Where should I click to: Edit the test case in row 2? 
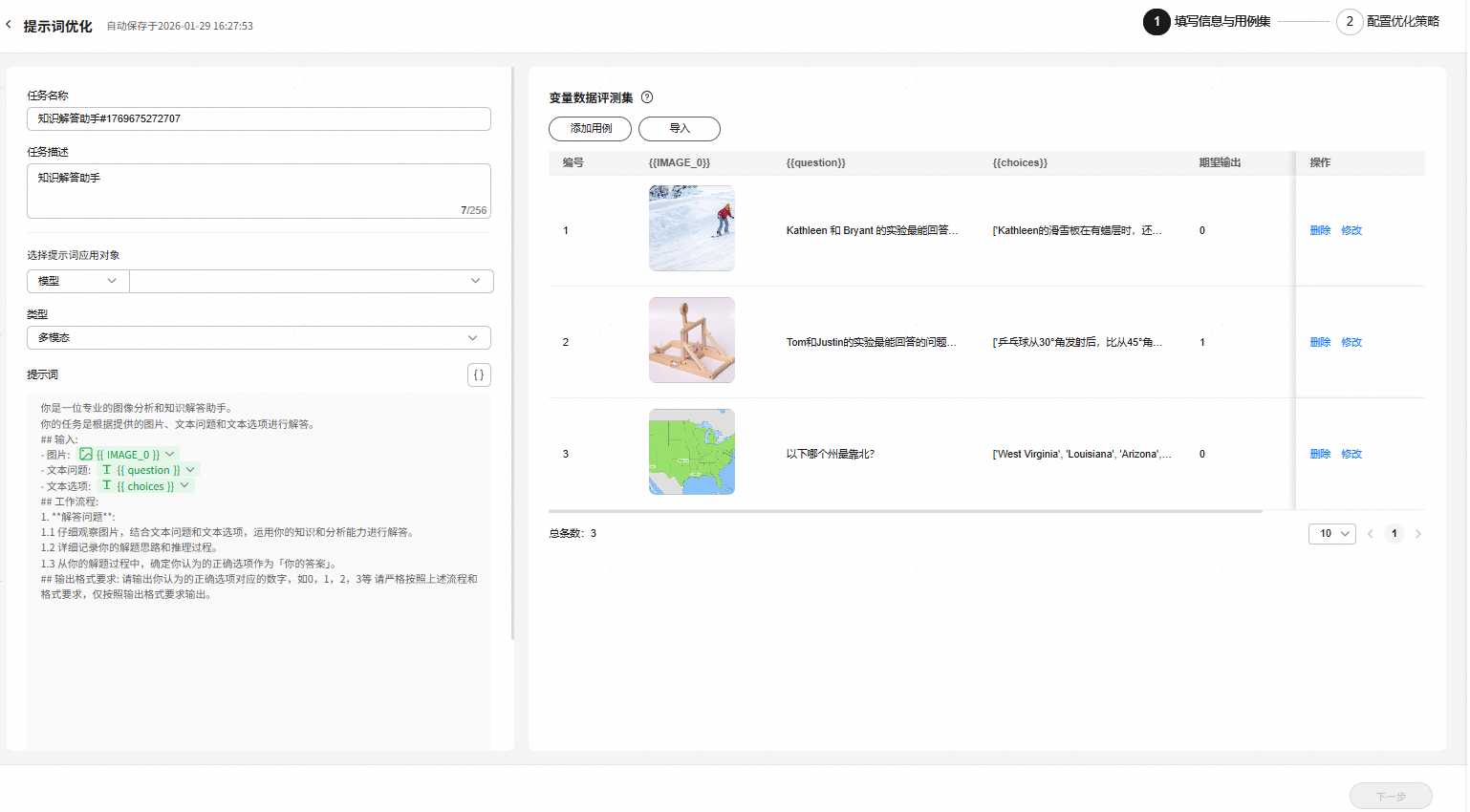pos(1351,342)
